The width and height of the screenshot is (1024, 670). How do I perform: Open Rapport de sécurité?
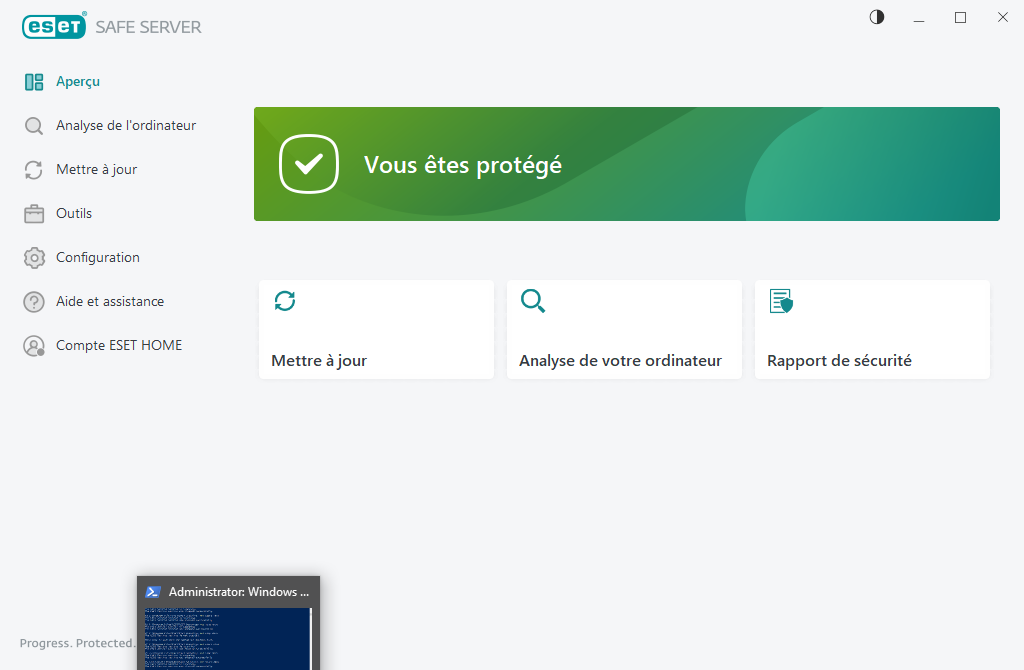coord(871,330)
